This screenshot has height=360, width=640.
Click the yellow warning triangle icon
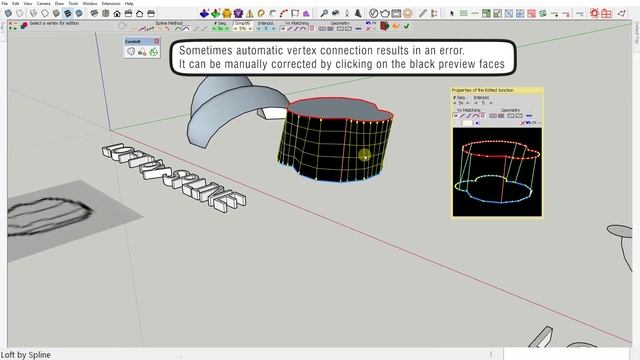coord(250,14)
